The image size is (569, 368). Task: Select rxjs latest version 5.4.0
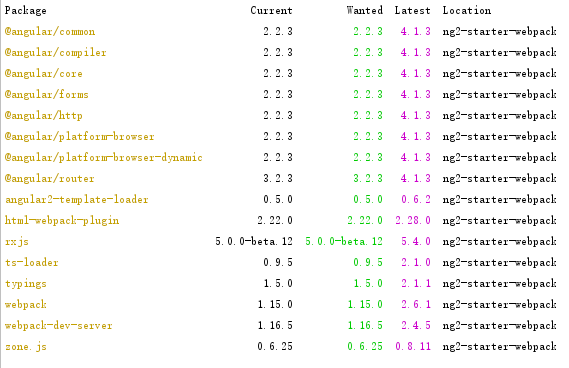pyautogui.click(x=416, y=242)
